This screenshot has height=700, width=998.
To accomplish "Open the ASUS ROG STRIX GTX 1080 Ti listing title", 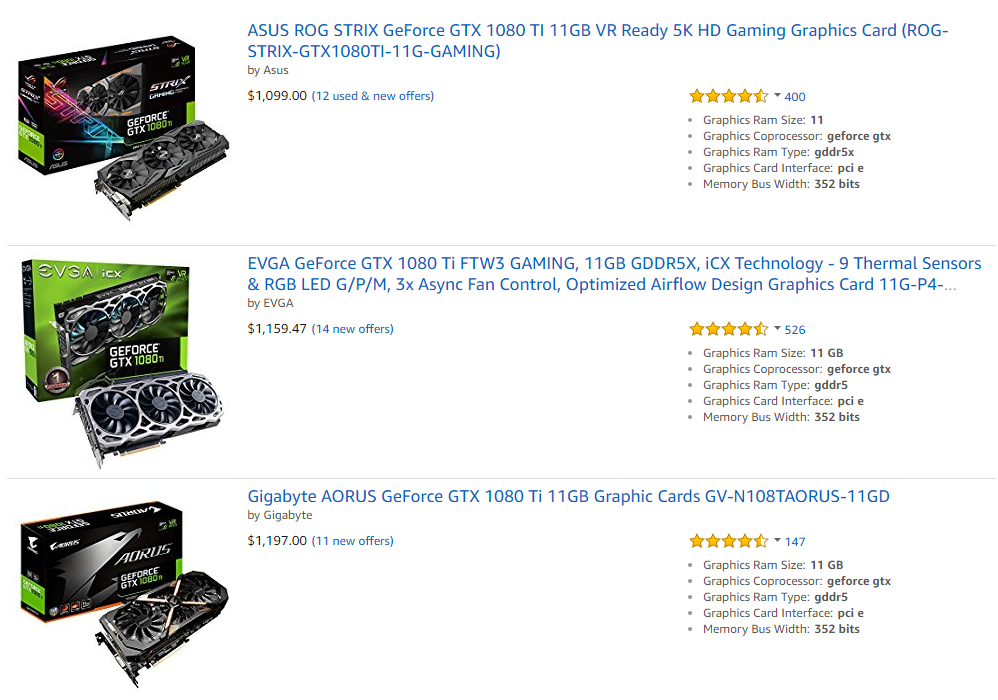I will pos(598,41).
